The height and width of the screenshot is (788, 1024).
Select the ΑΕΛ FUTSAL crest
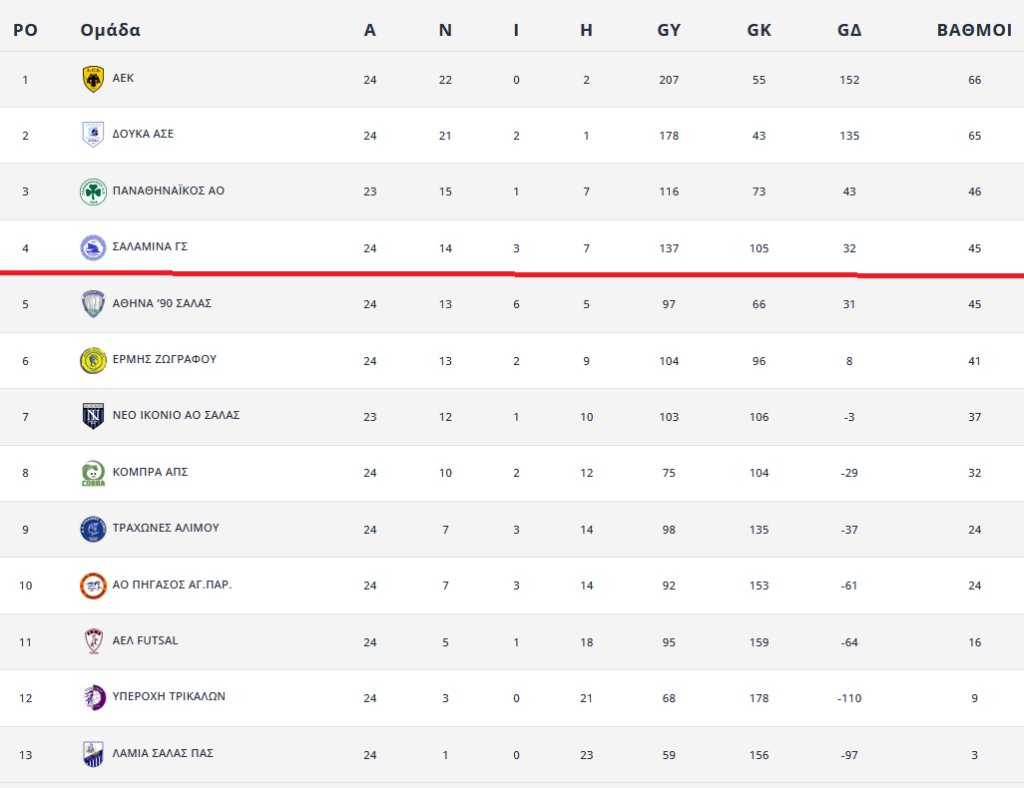pos(93,641)
